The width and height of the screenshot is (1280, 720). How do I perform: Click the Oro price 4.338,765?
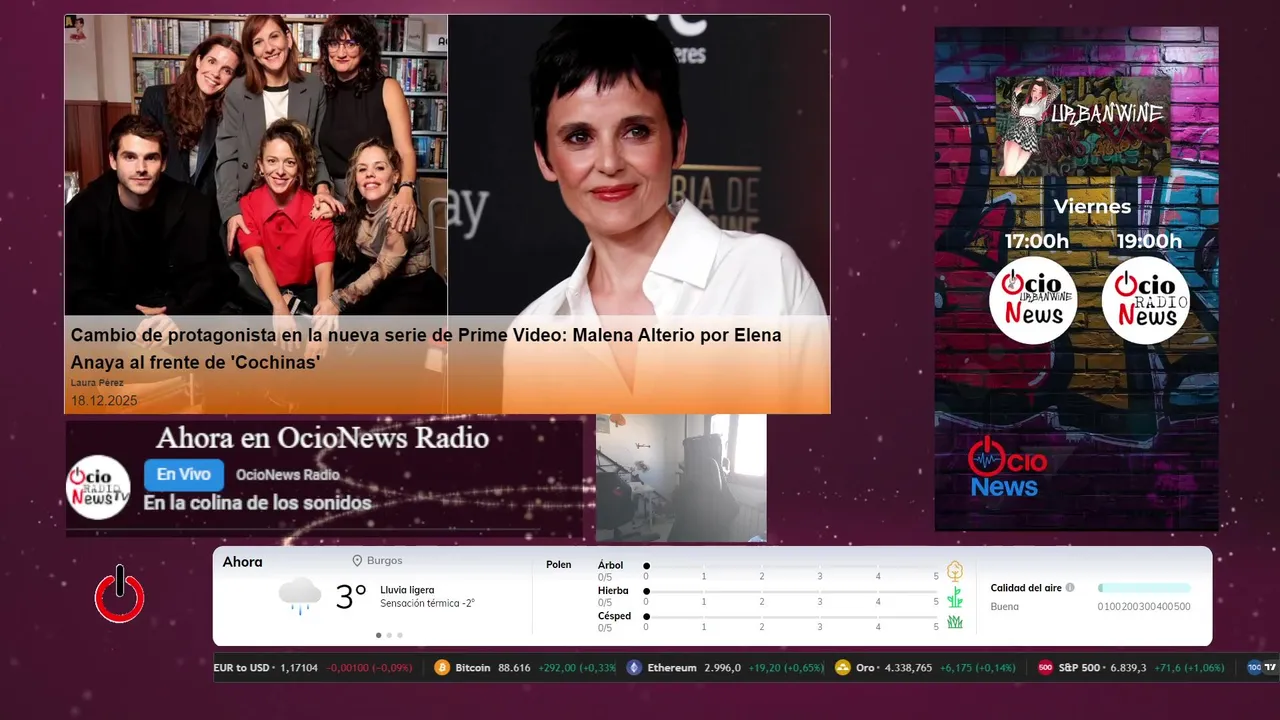pyautogui.click(x=908, y=667)
